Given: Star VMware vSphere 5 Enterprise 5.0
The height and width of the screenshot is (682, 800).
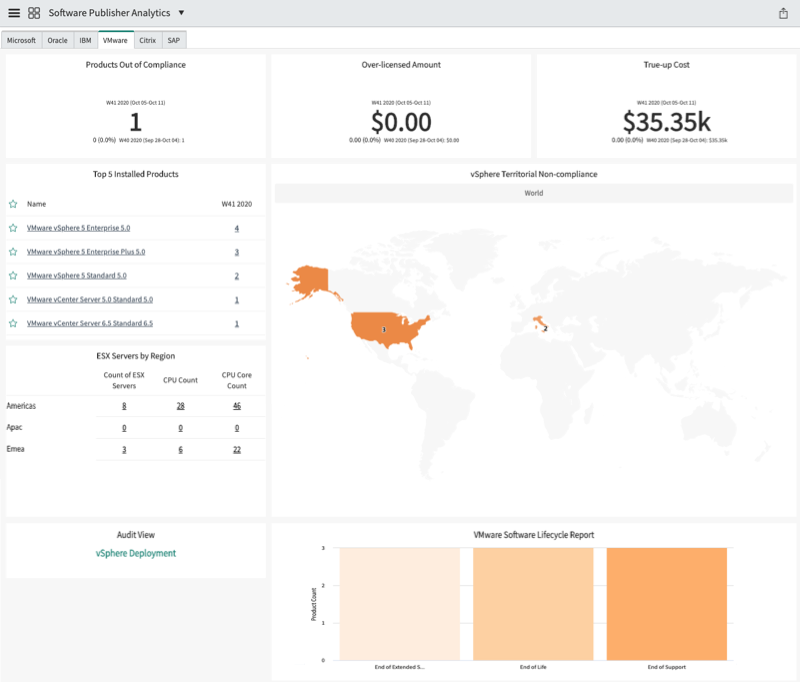Looking at the screenshot, I should (x=13, y=228).
